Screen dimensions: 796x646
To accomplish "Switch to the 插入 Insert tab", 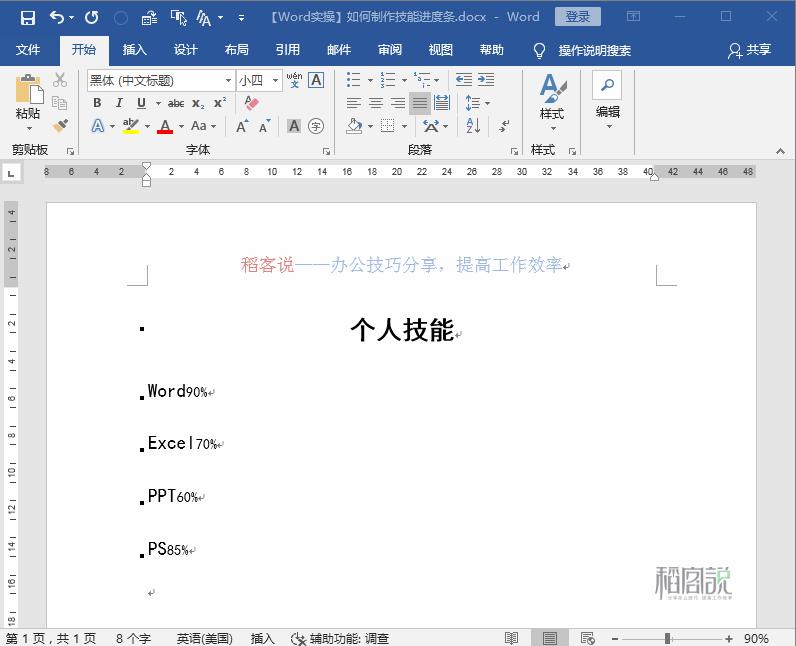I will 135,50.
